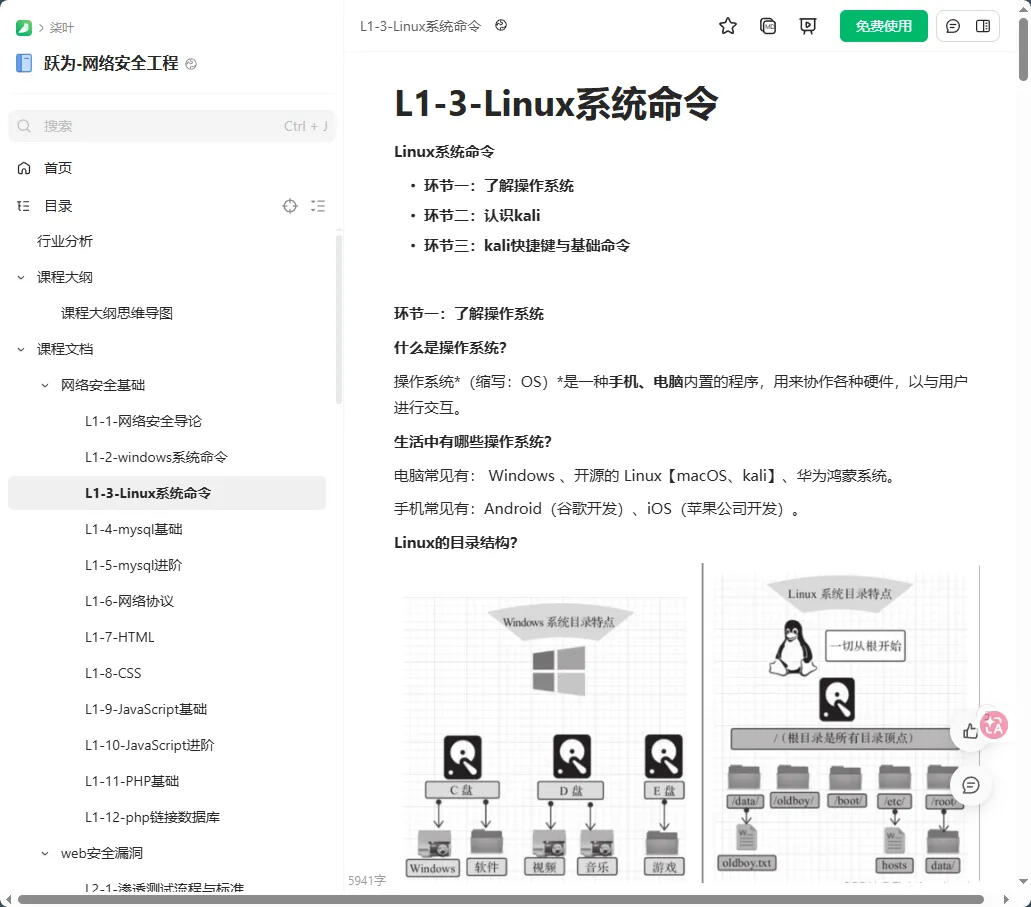Collapse the 网络安全基础 folder

pos(45,385)
